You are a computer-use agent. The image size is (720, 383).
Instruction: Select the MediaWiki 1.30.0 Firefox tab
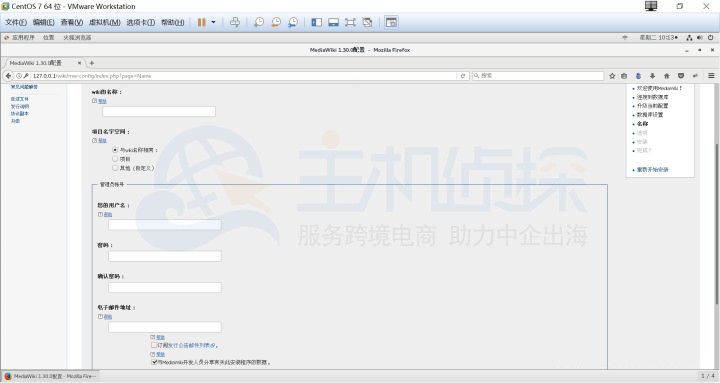(x=44, y=63)
